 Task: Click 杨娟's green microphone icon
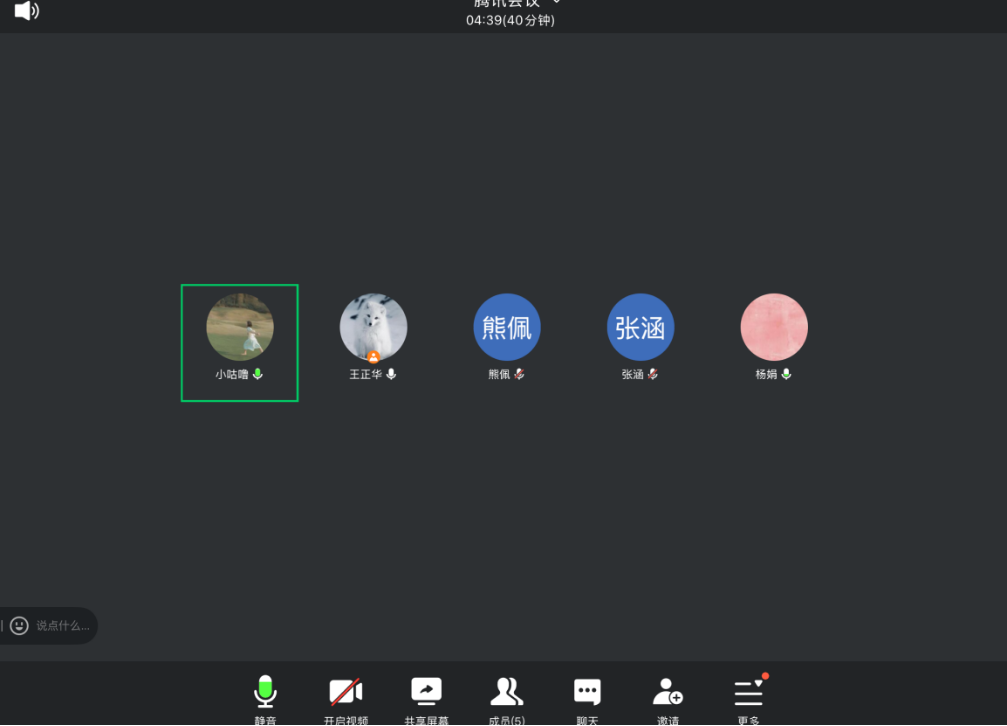coord(787,374)
